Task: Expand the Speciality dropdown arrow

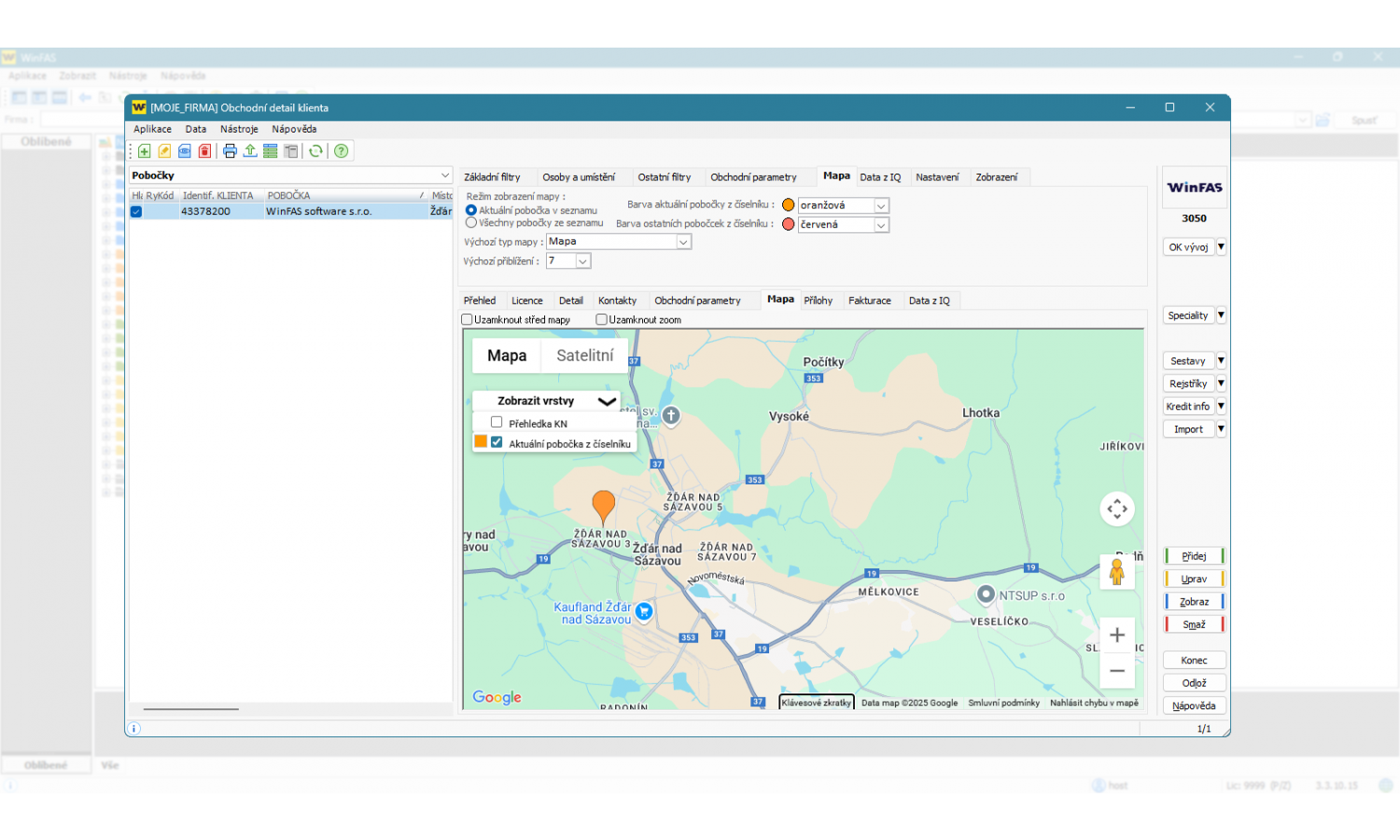Action: pyautogui.click(x=1221, y=315)
